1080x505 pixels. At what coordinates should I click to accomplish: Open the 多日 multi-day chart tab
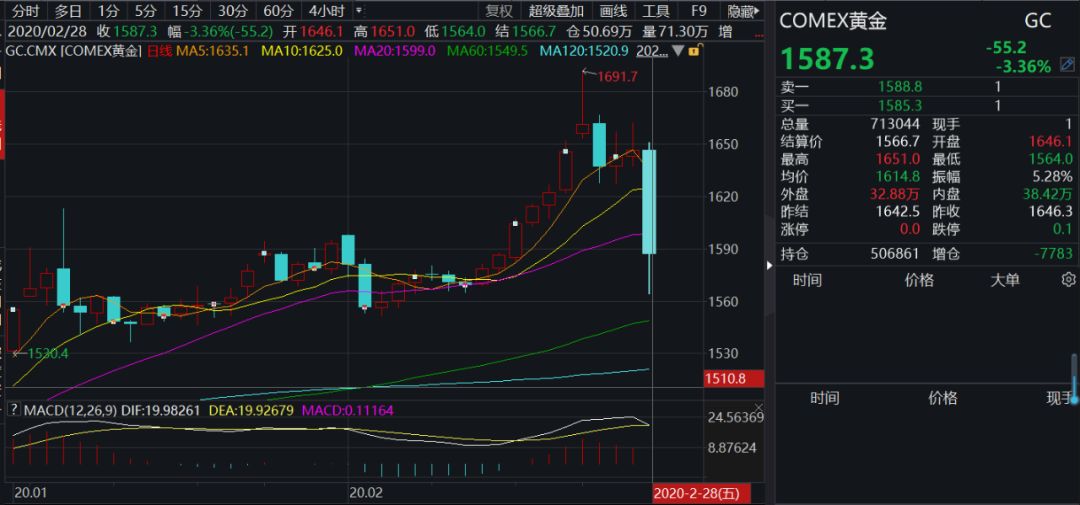click(x=68, y=11)
